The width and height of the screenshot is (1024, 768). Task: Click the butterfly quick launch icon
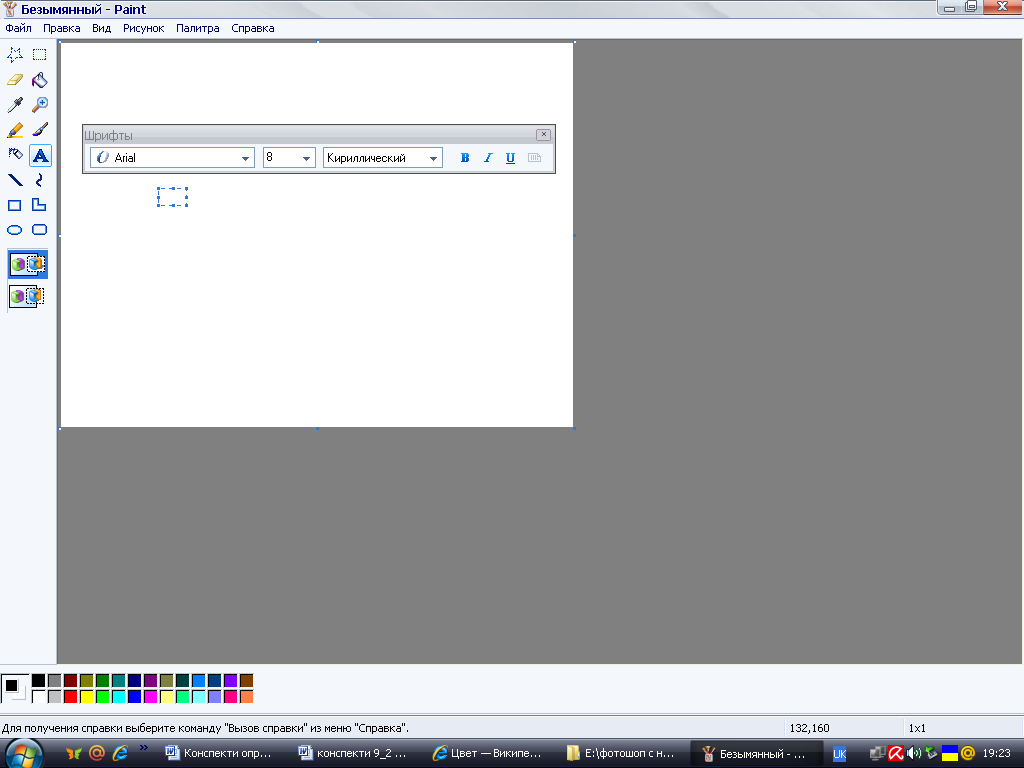74,753
